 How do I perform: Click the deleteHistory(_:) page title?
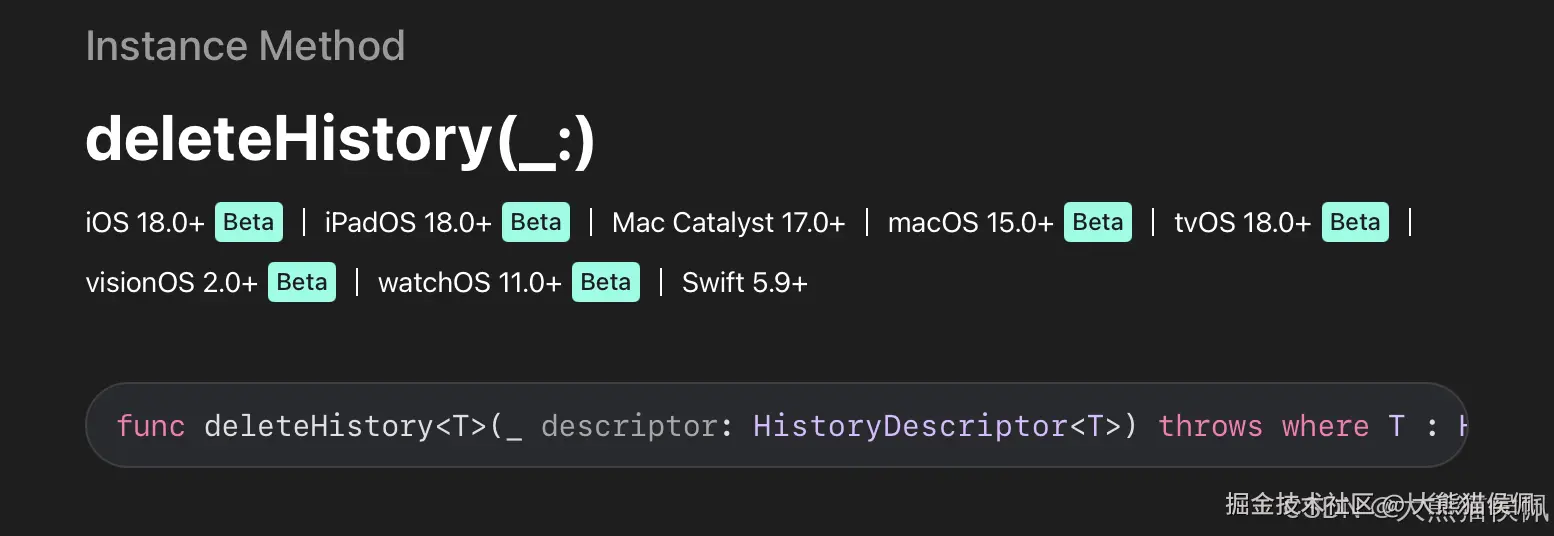point(340,138)
